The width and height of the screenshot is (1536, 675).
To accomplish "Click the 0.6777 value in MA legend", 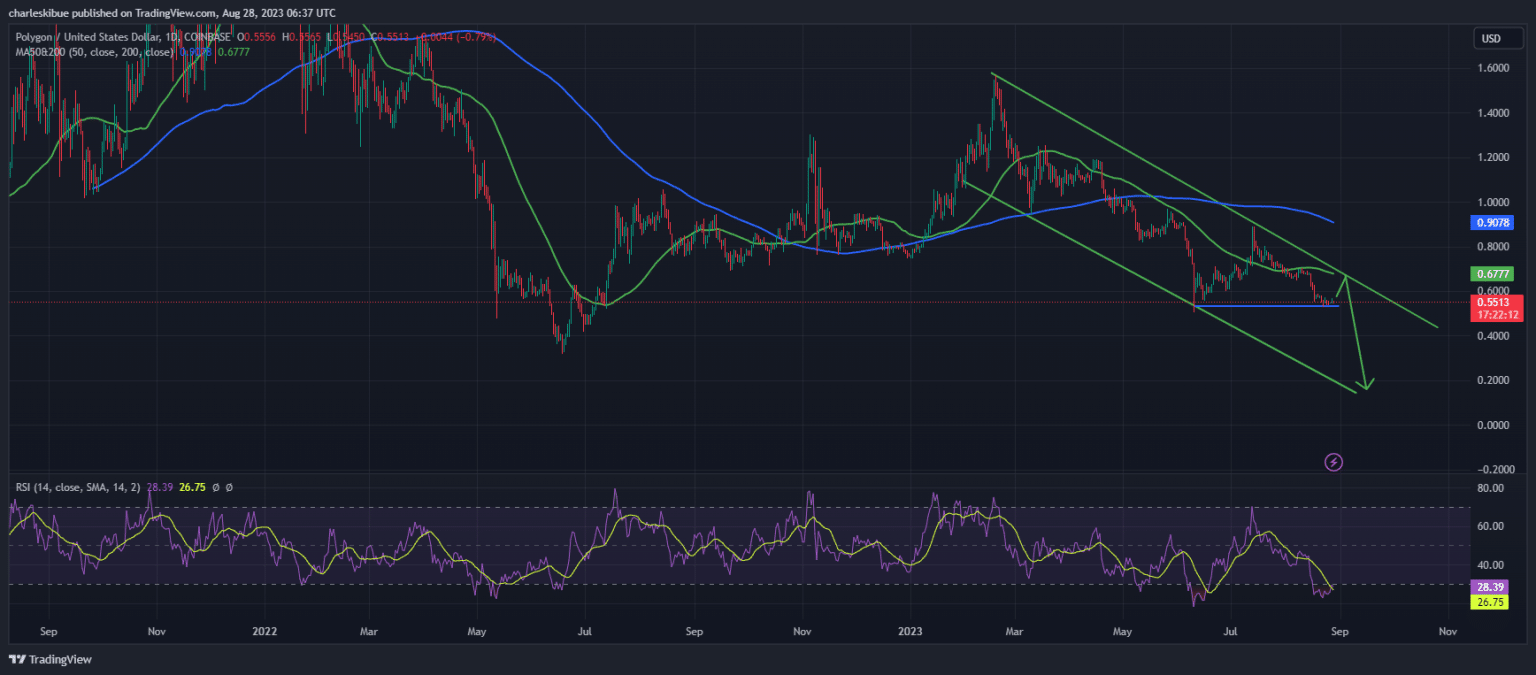I will (x=235, y=52).
